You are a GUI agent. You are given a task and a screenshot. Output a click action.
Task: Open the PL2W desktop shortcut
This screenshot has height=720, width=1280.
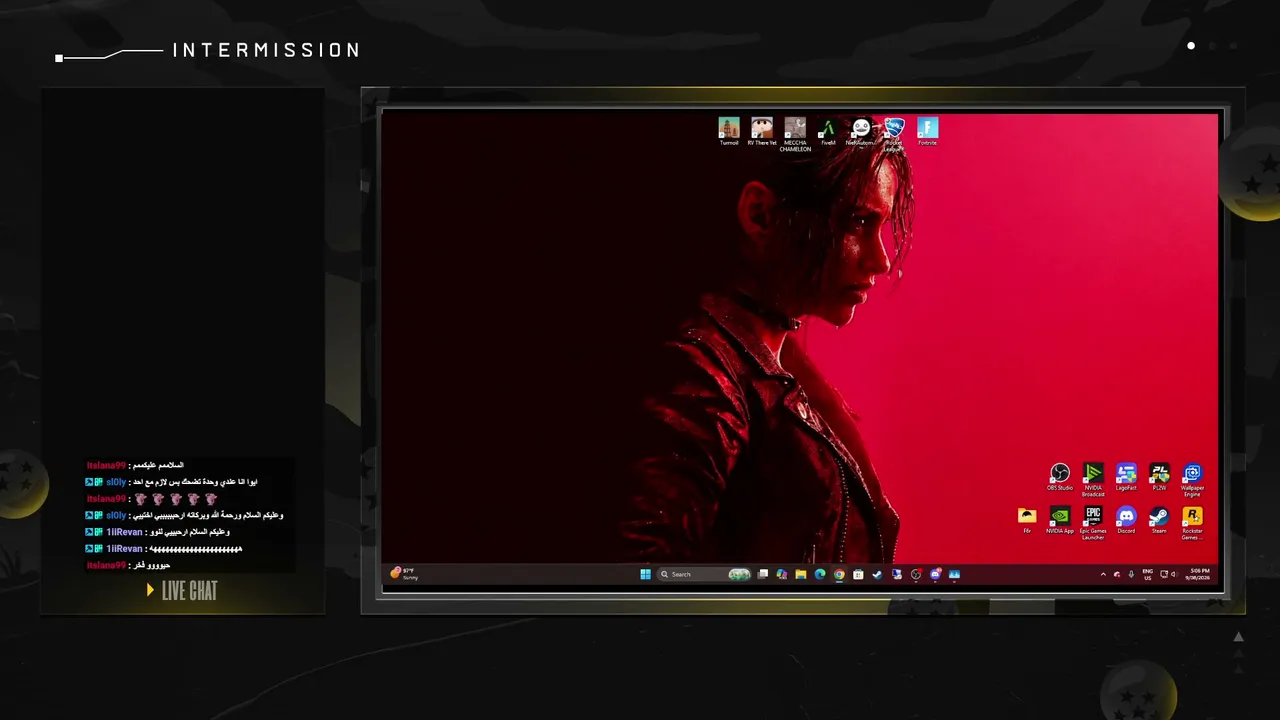pos(1159,477)
